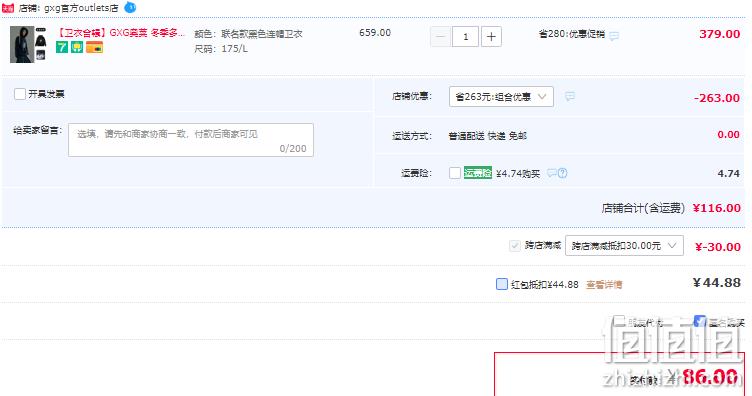Click the shop name gxg官方outlets店
Image resolution: width=752 pixels, height=396 pixels.
point(81,8)
